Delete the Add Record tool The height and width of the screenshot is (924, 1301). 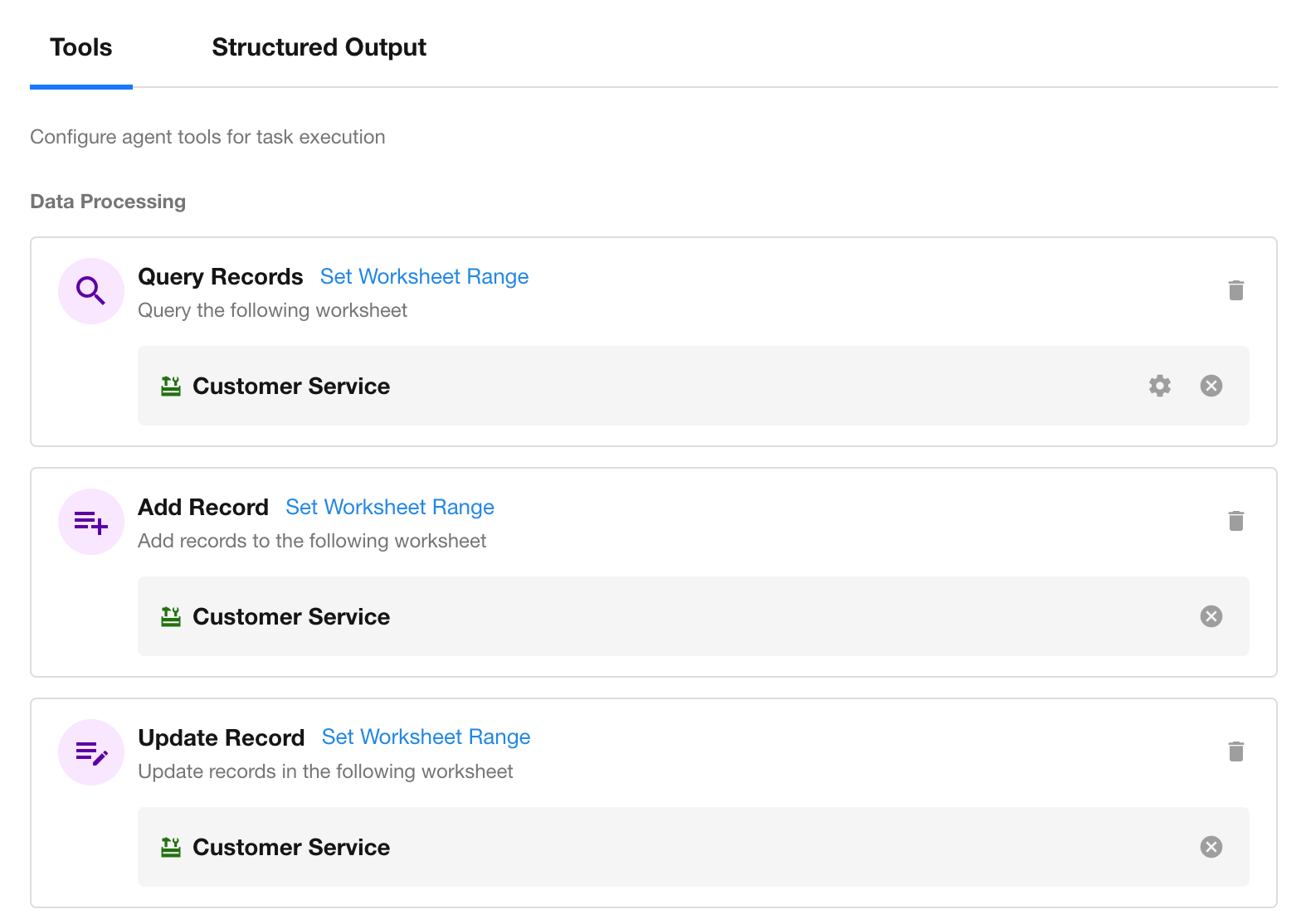(x=1235, y=521)
